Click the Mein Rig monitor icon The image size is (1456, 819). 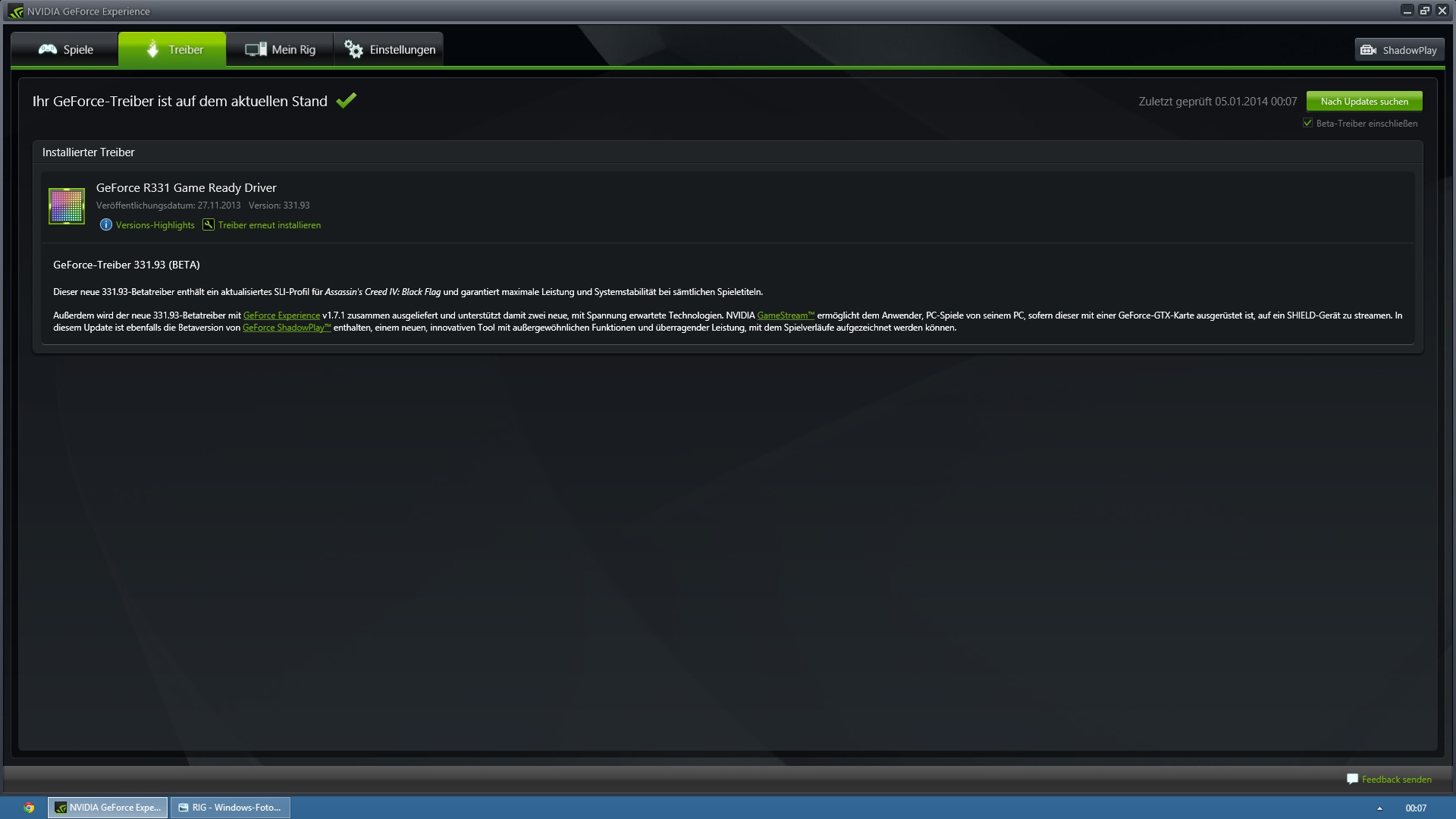[256, 49]
